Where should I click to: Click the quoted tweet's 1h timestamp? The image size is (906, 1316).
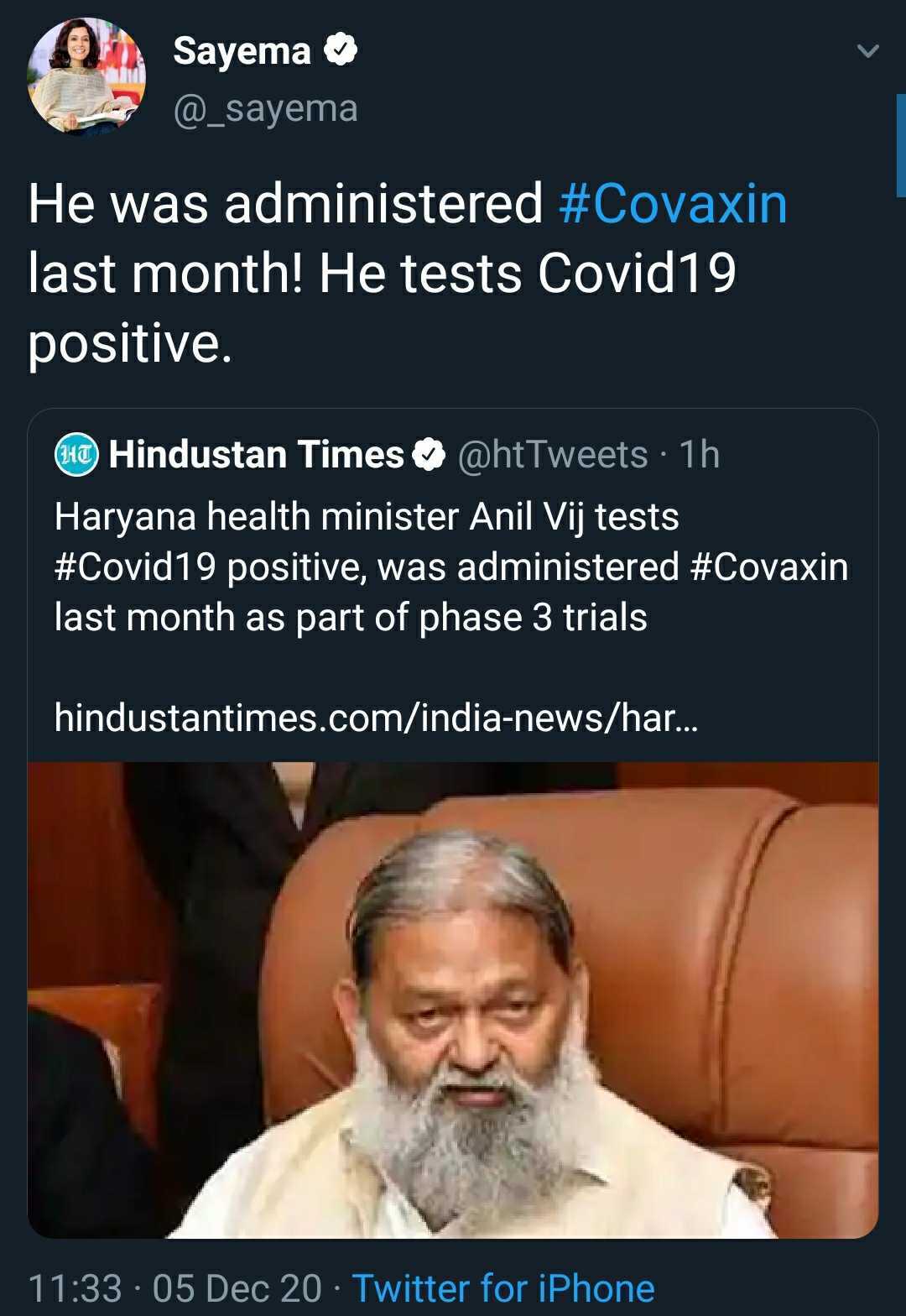tap(700, 455)
